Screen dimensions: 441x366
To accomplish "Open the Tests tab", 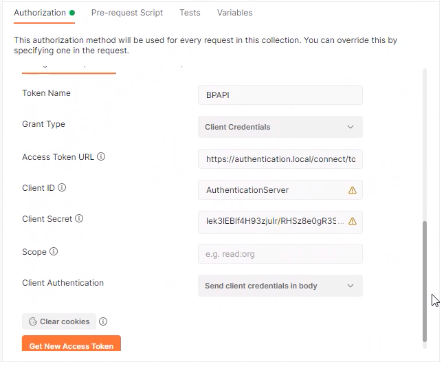I will click(190, 13).
